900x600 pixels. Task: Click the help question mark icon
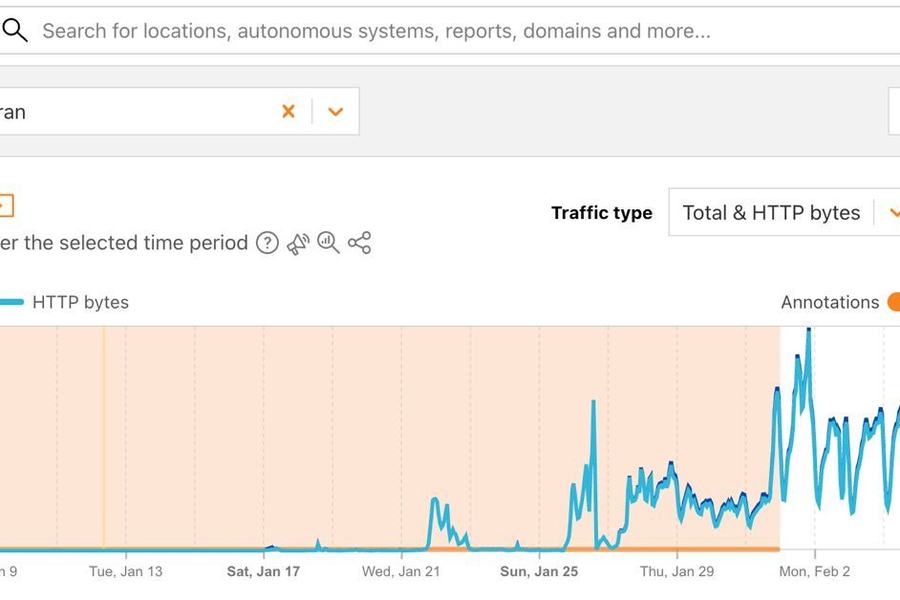click(267, 243)
